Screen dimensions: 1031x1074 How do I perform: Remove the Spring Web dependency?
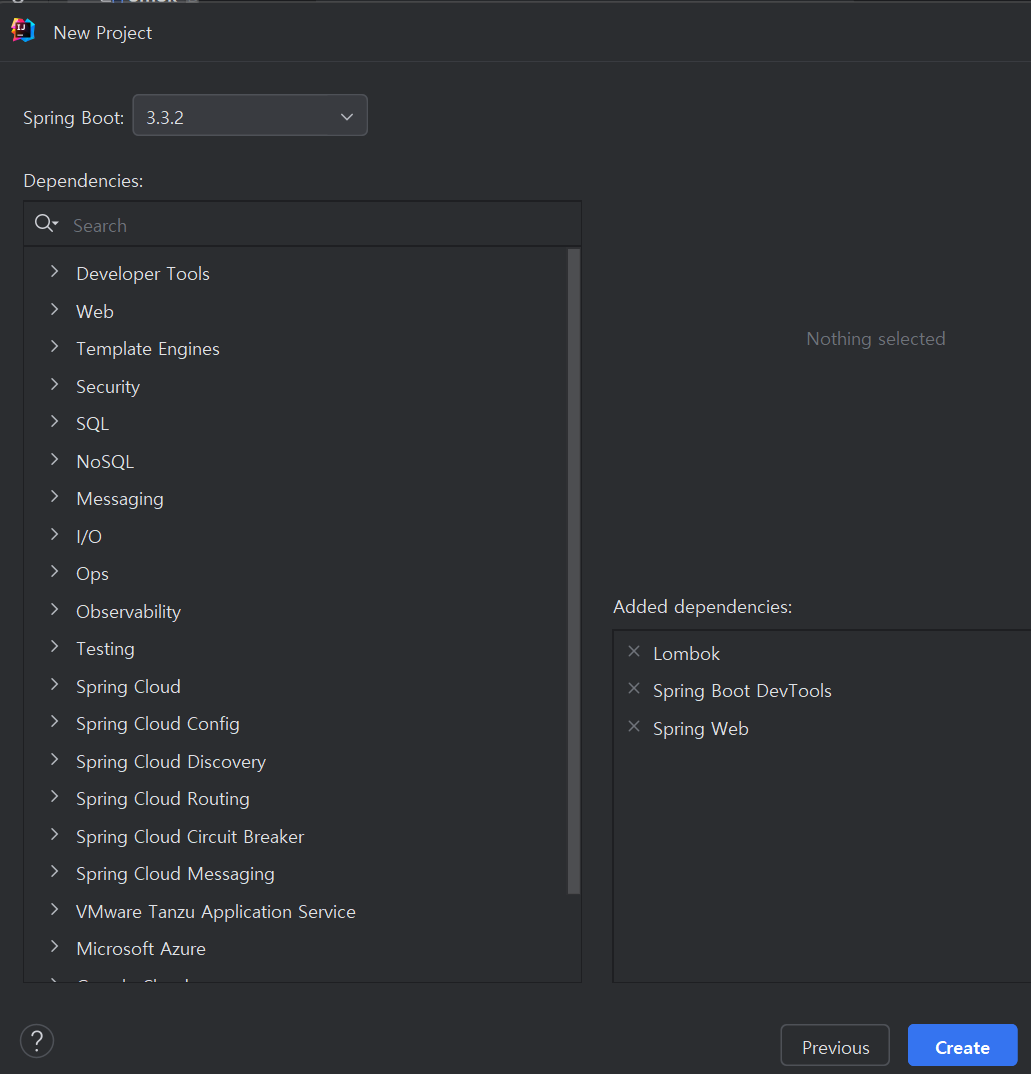pyautogui.click(x=634, y=726)
